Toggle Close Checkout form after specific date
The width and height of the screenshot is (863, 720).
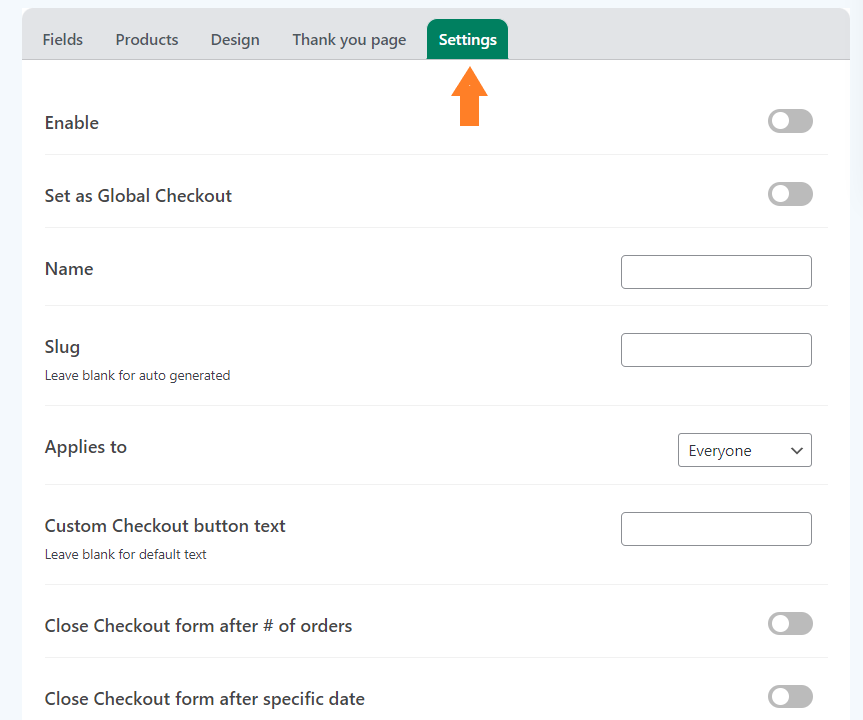(x=790, y=697)
